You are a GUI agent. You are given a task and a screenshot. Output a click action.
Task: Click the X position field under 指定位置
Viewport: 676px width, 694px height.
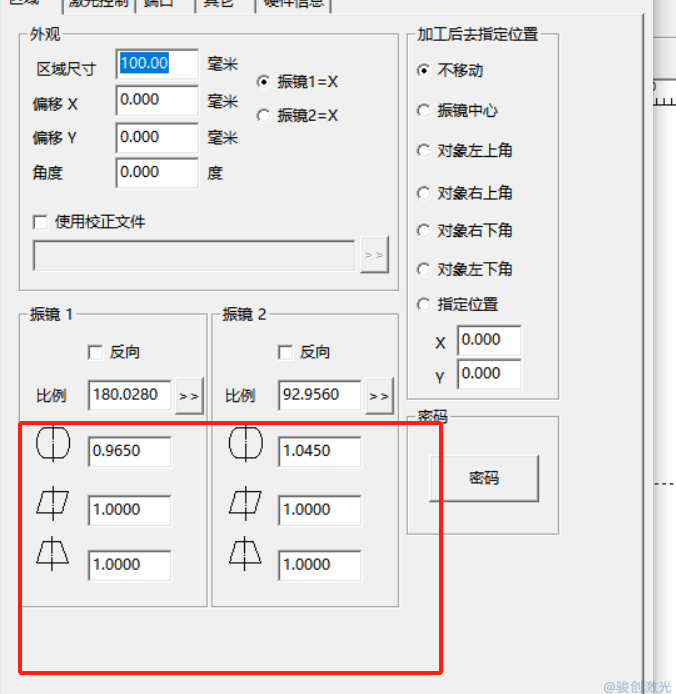coord(489,340)
